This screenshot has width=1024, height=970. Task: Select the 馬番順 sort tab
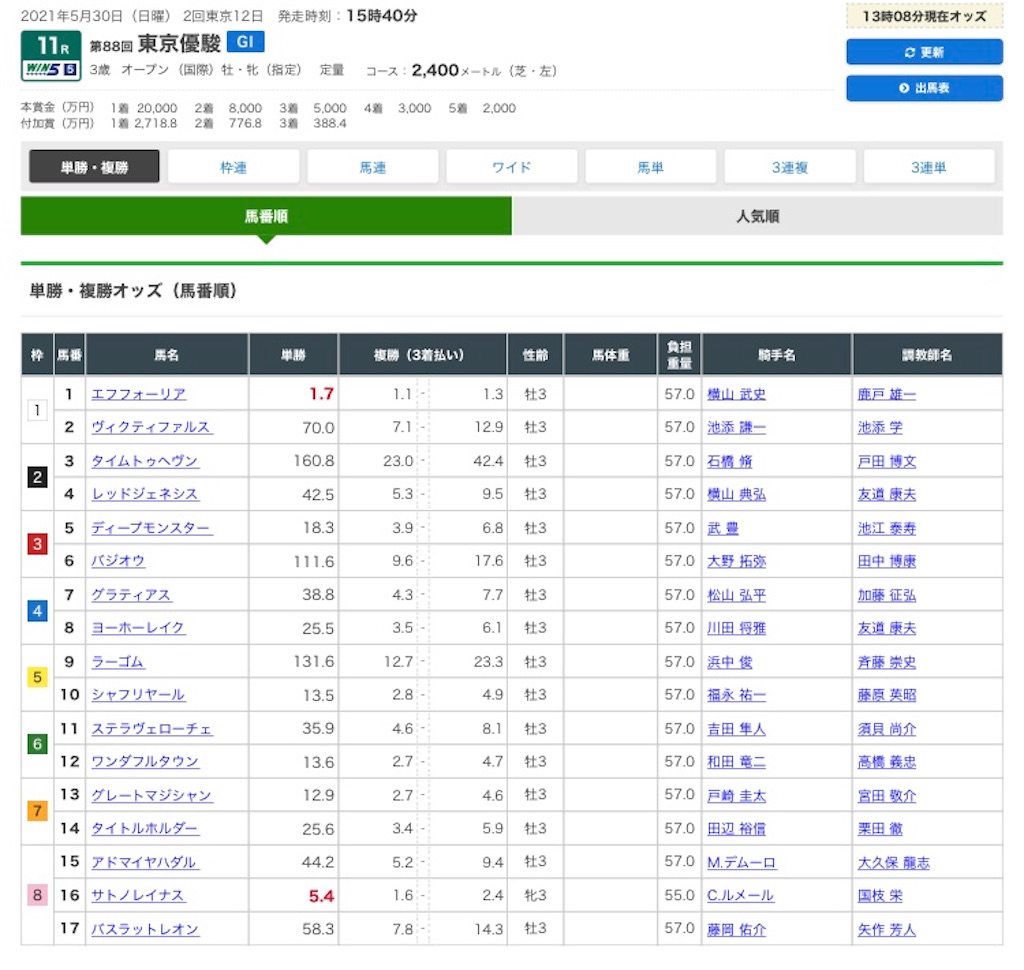(266, 216)
